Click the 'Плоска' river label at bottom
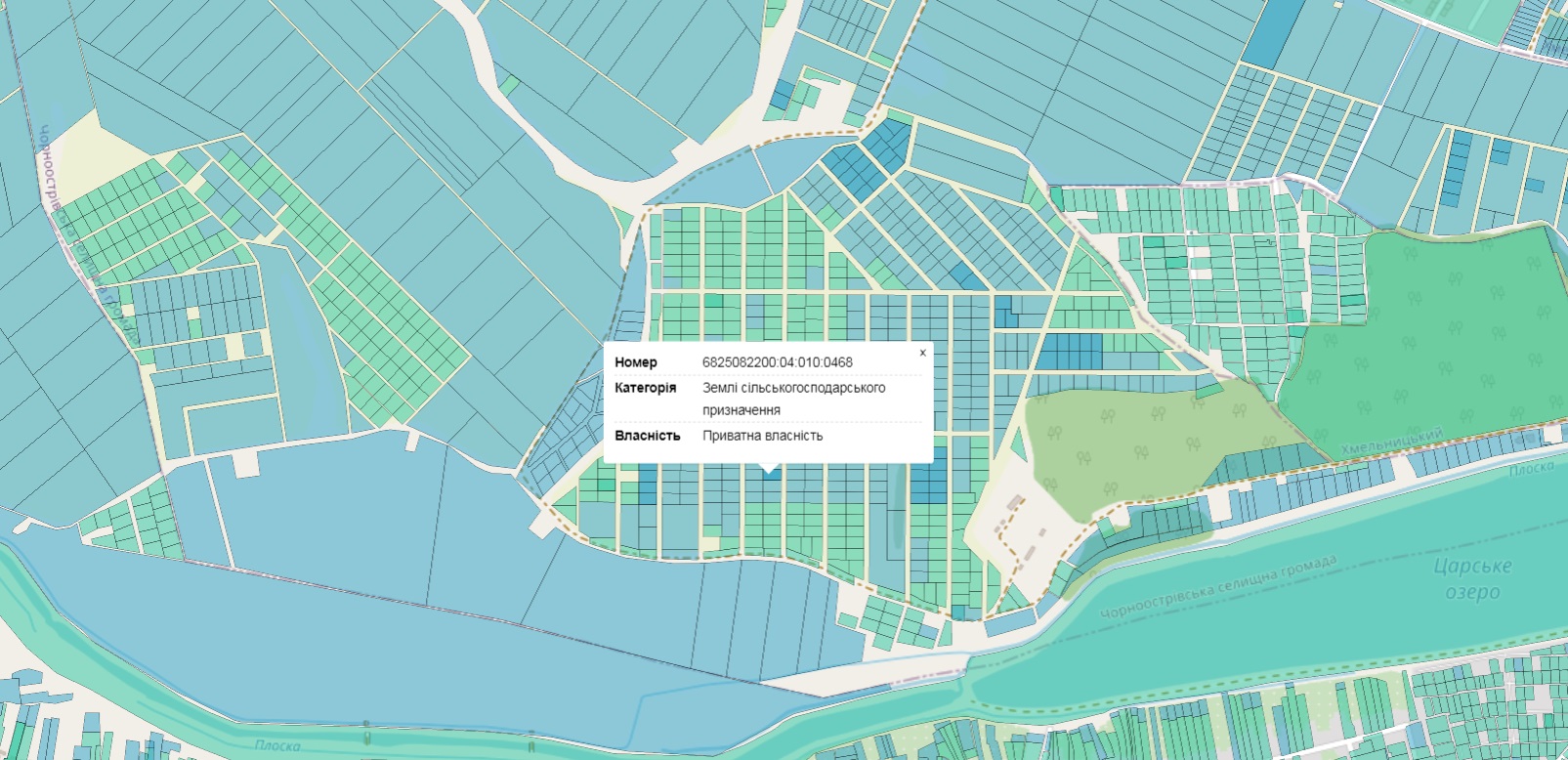 point(277,745)
